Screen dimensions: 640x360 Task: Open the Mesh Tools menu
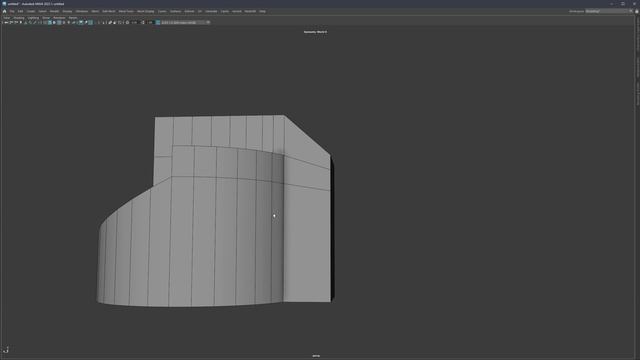(x=126, y=11)
